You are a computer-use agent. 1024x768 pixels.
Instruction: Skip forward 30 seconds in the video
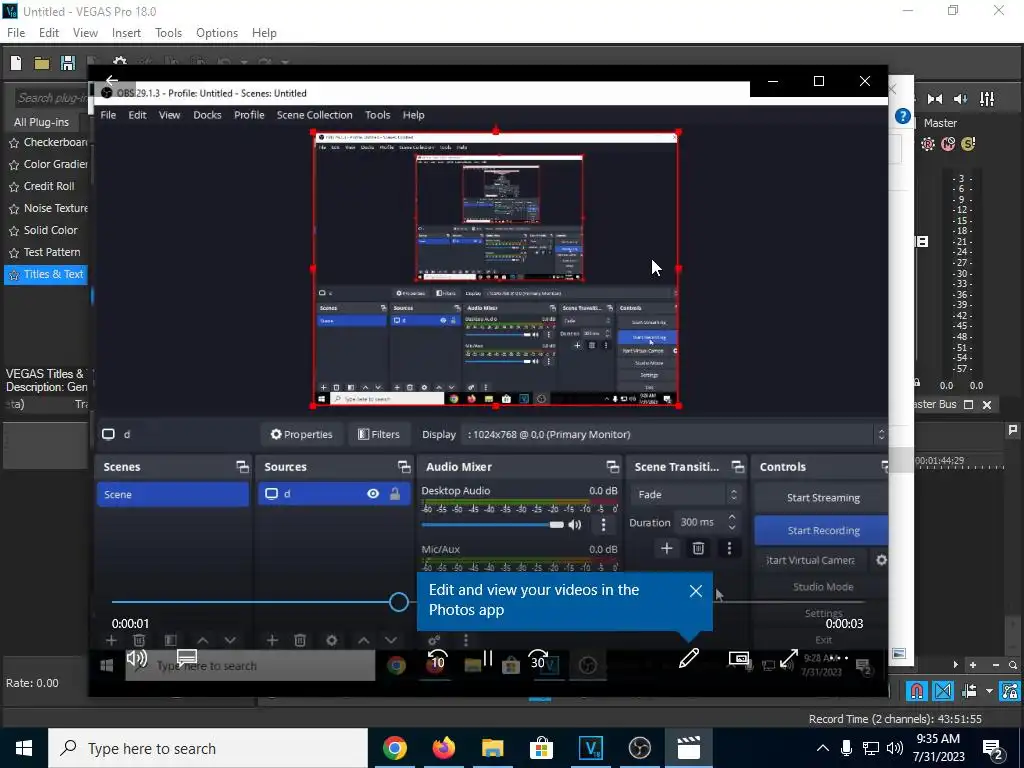538,659
